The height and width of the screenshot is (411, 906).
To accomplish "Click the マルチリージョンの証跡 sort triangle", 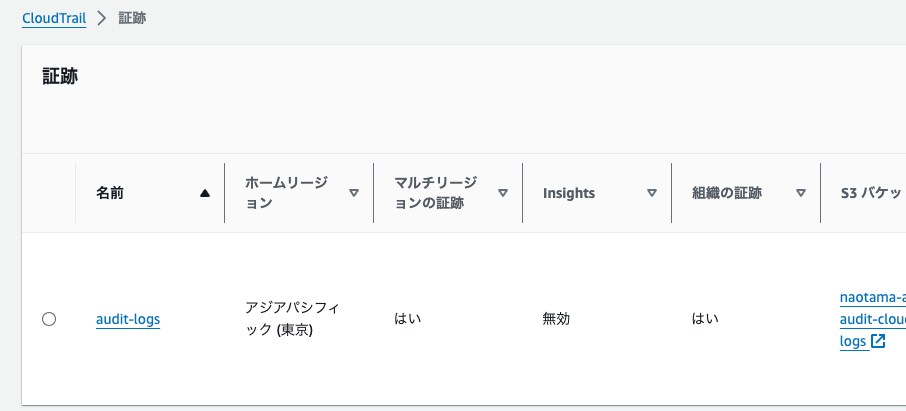I will pyautogui.click(x=503, y=193).
